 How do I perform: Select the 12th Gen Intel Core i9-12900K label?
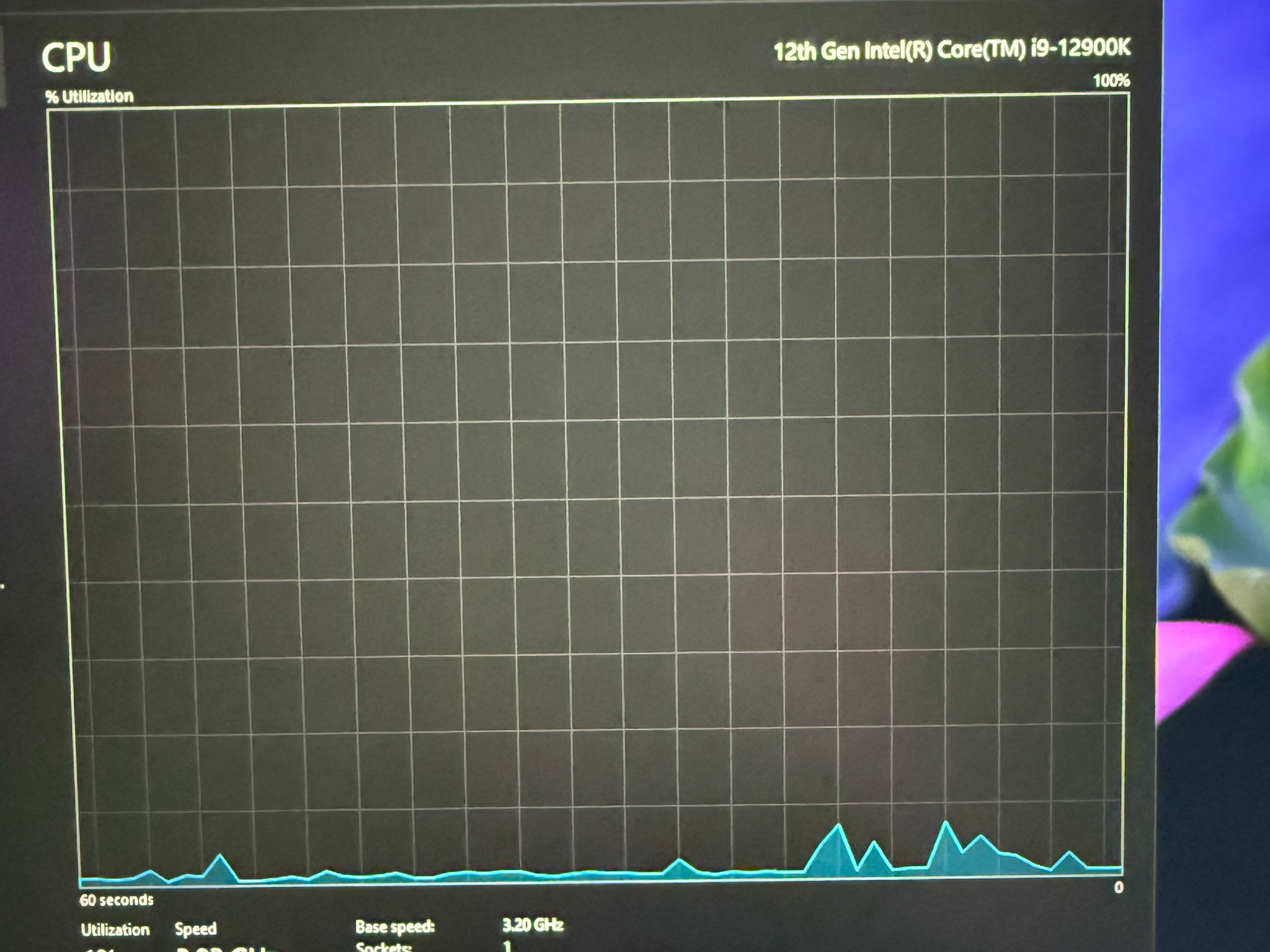pos(952,49)
